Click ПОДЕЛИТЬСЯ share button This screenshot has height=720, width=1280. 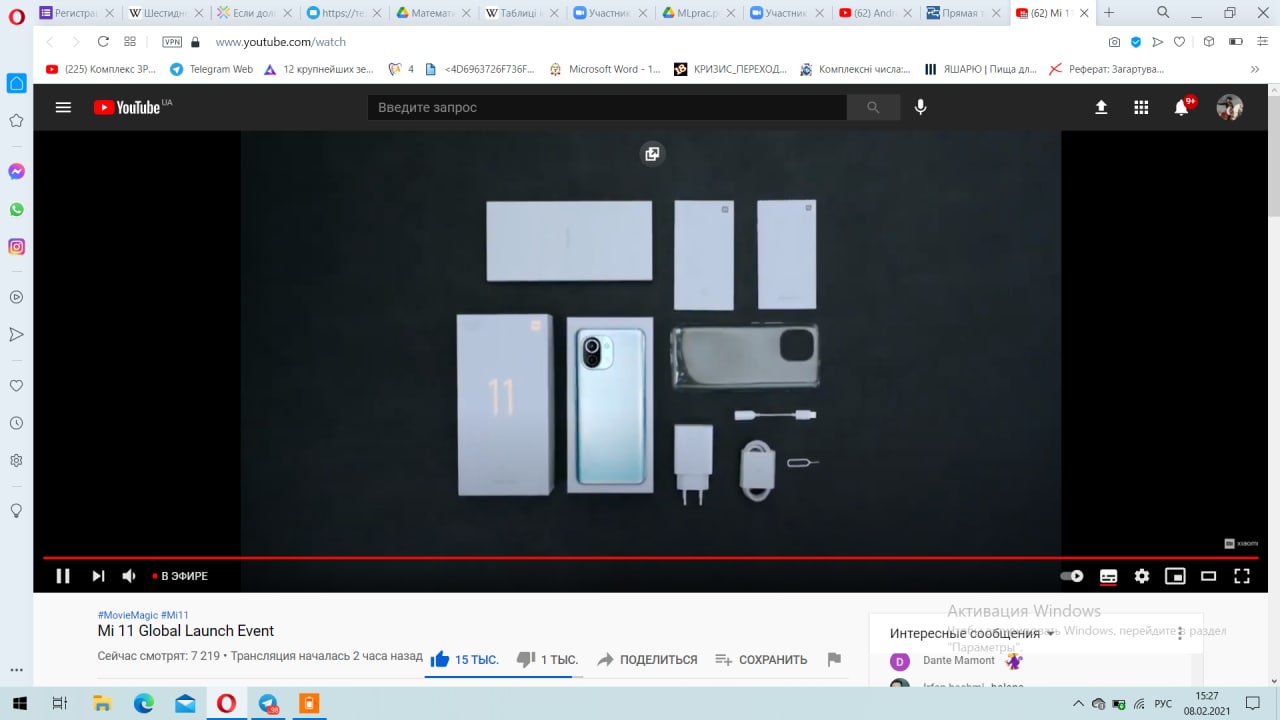pos(647,659)
